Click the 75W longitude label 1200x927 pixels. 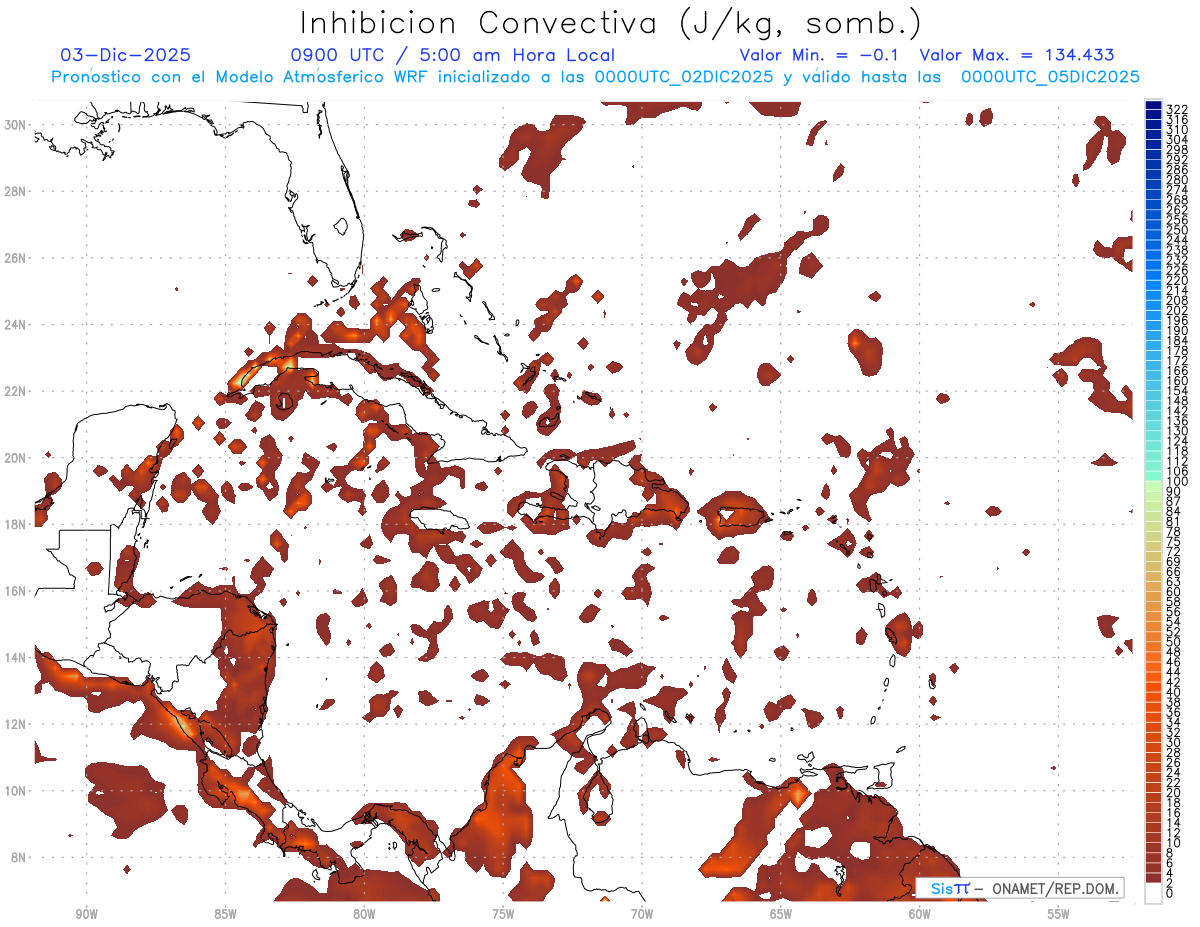point(503,914)
